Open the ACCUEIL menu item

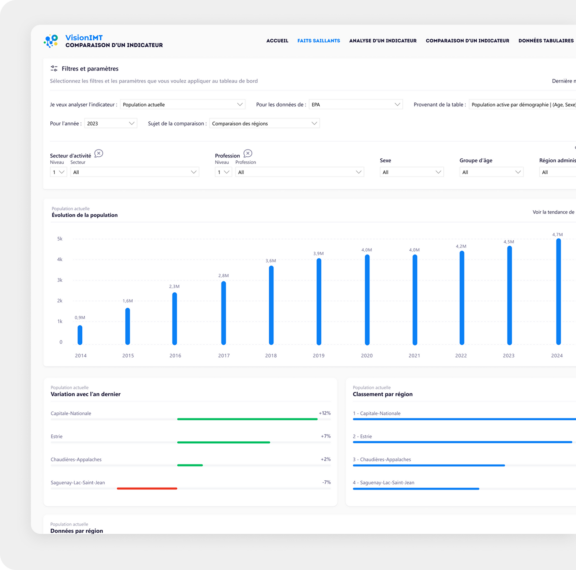coord(277,41)
